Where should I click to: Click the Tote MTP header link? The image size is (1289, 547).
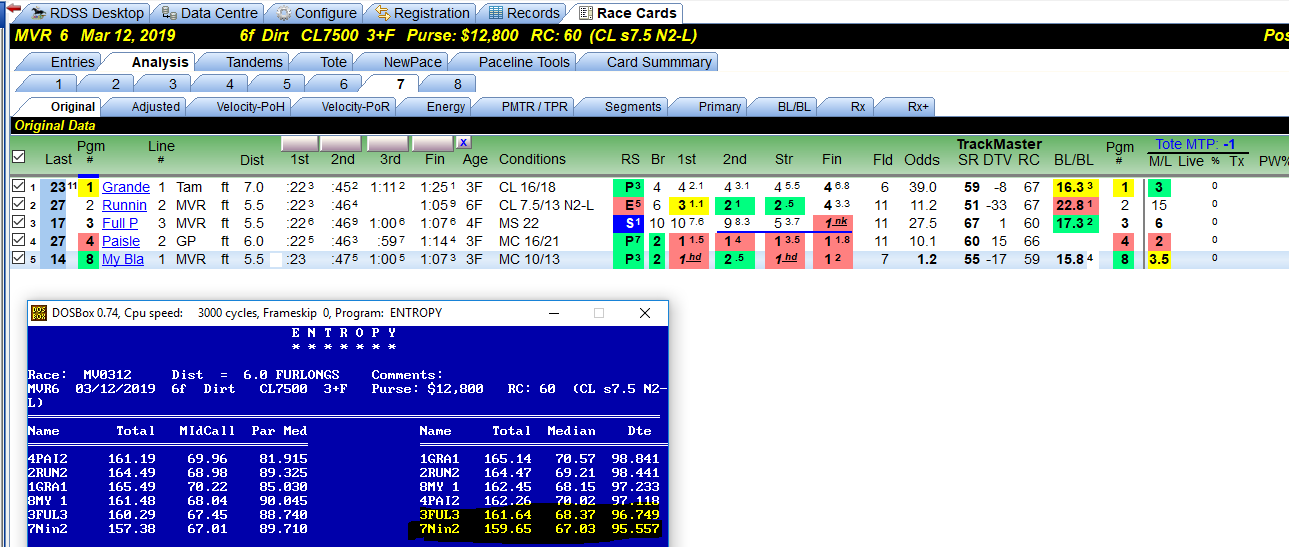point(1197,144)
